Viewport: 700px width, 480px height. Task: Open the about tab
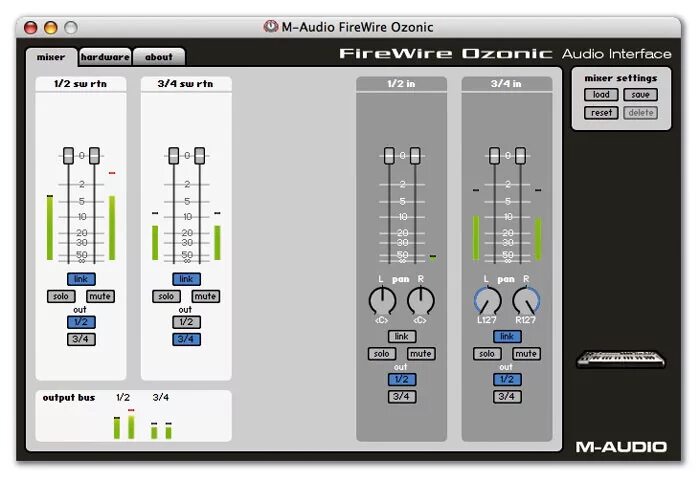point(158,57)
